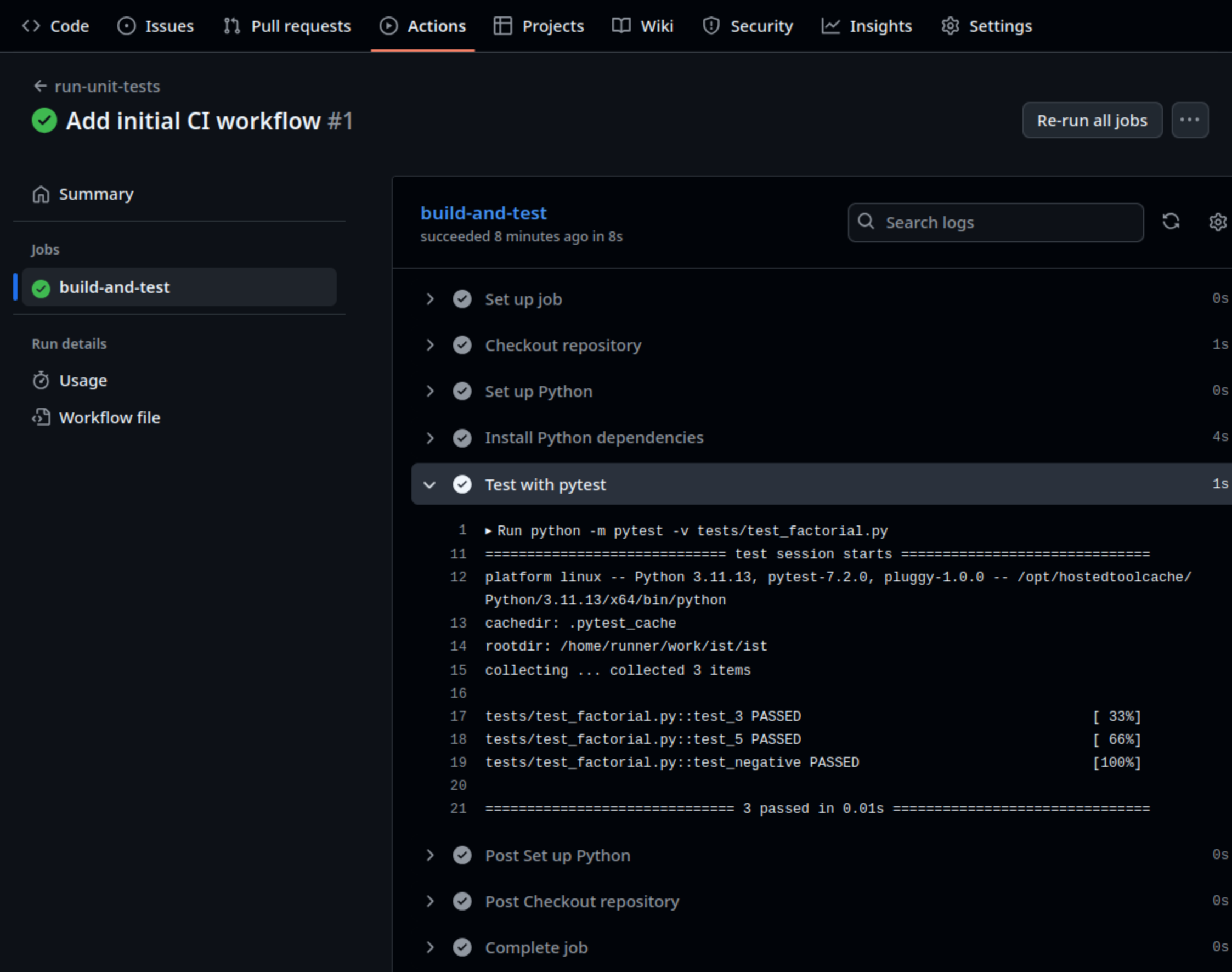Open the Code tab
This screenshot has height=972, width=1232.
click(x=55, y=26)
